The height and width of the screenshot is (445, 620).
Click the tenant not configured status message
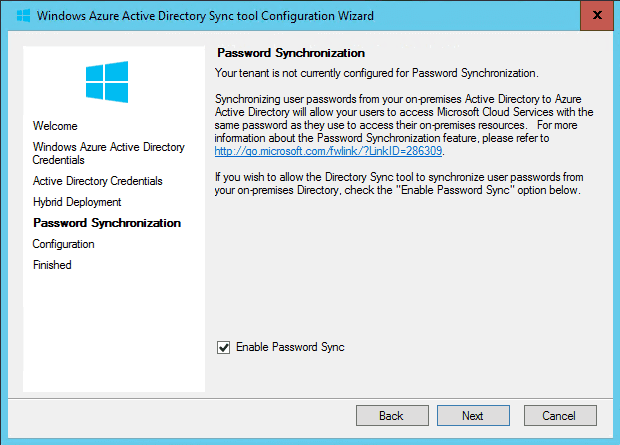coord(376,73)
